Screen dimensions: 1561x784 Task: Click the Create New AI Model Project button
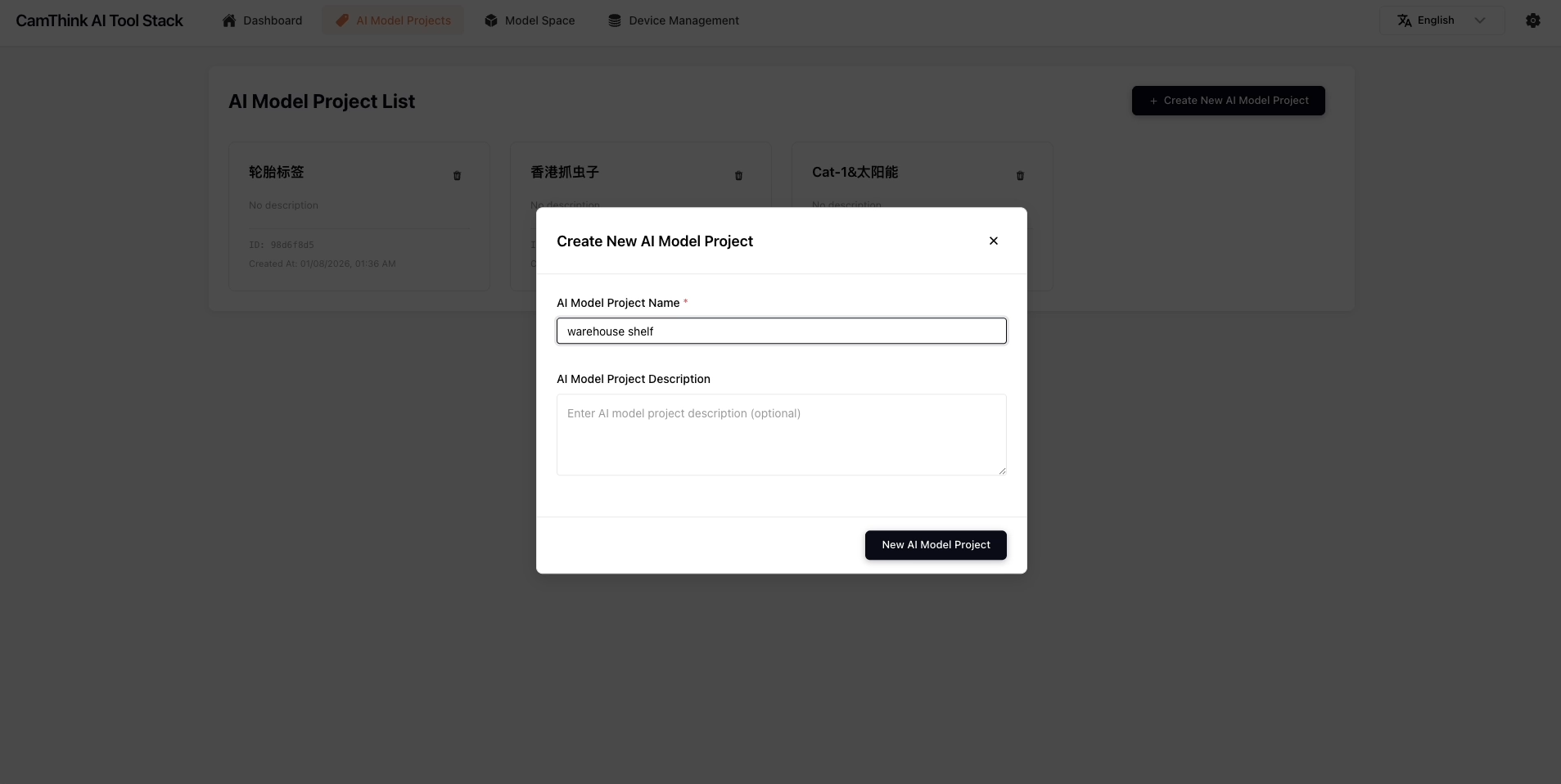coord(1228,101)
